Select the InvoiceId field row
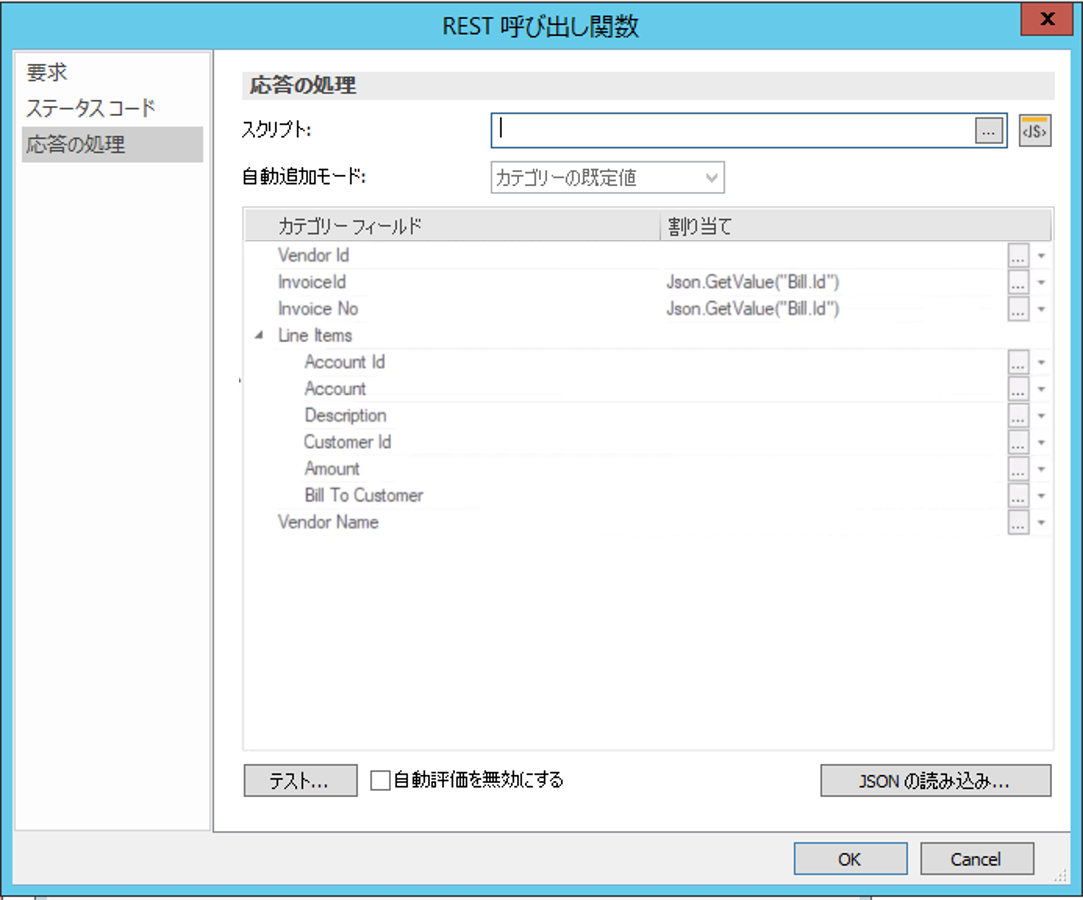1083x900 pixels. coord(312,282)
